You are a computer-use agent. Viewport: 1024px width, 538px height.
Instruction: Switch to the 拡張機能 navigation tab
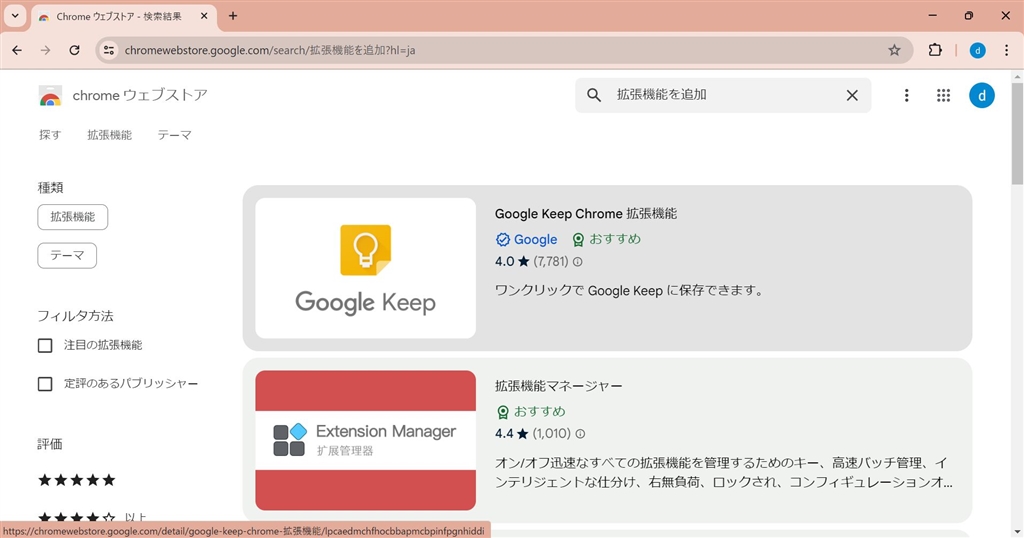click(109, 135)
